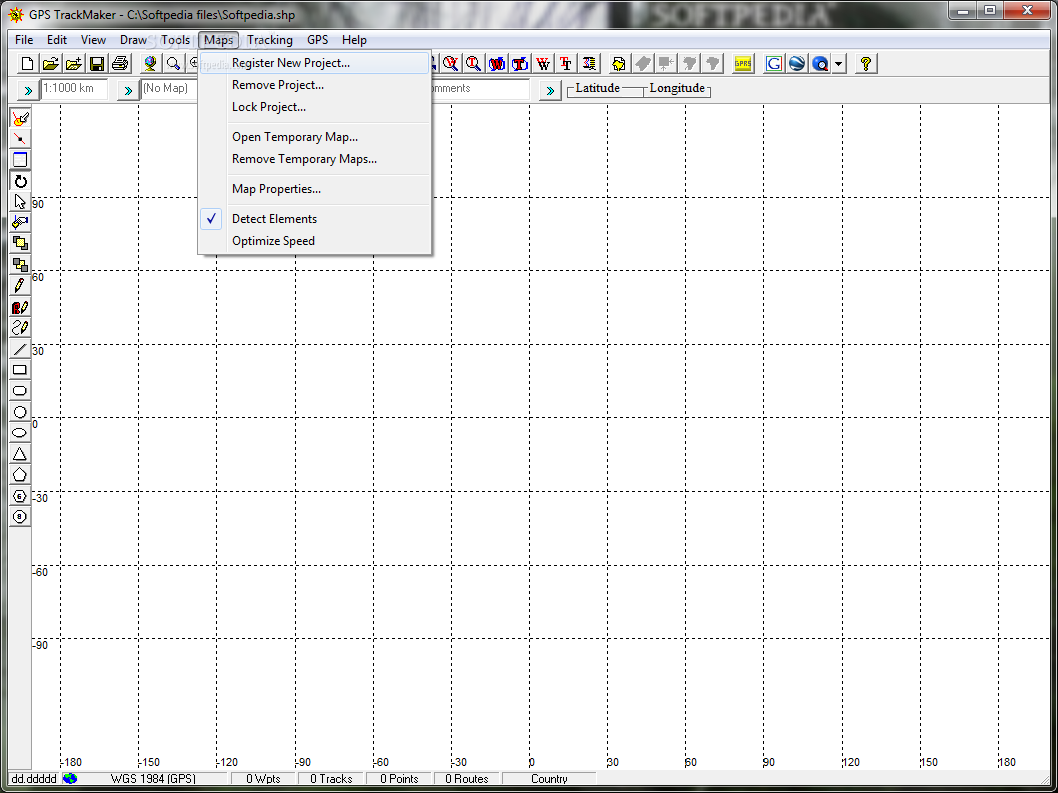Open the Help menu
The height and width of the screenshot is (793, 1058).
(x=354, y=40)
